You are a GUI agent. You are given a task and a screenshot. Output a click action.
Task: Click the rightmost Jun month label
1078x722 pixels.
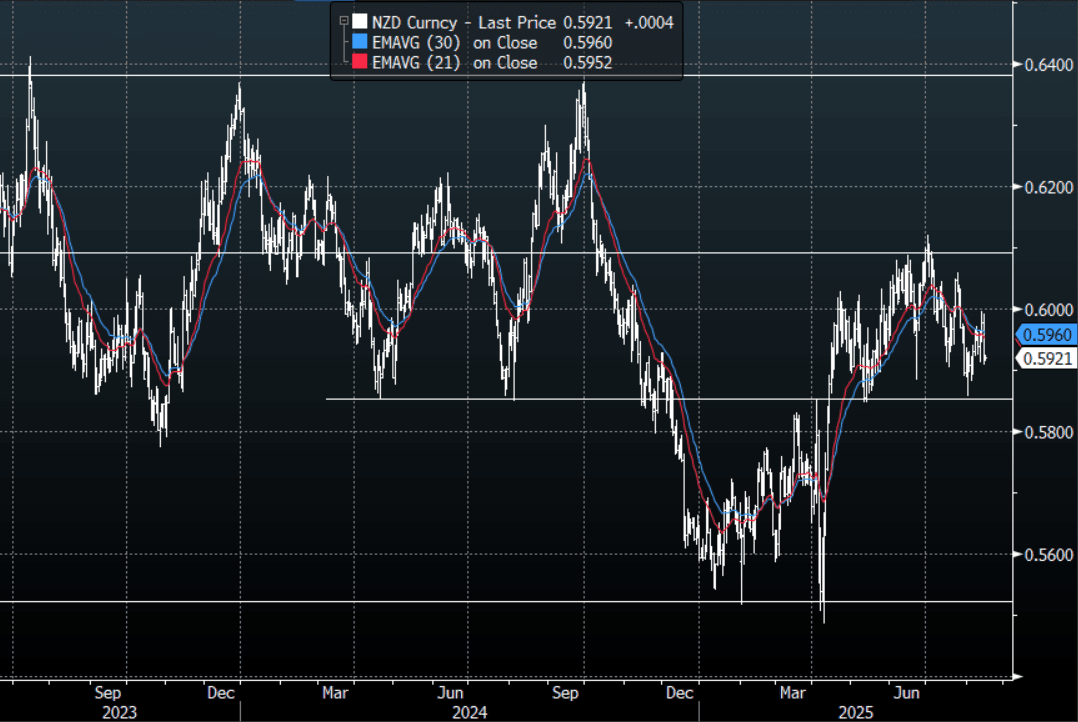[908, 691]
